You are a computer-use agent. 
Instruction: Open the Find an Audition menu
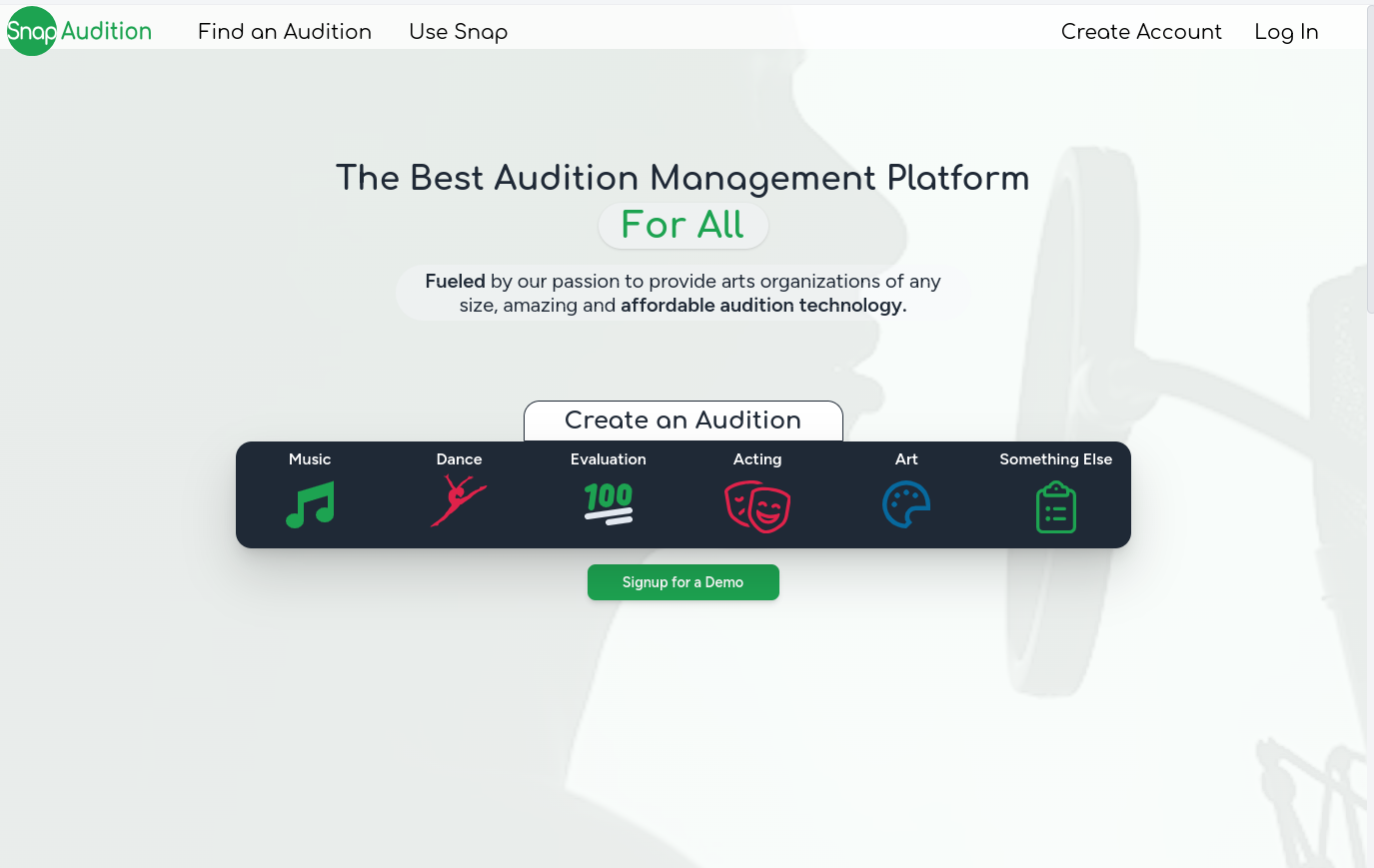point(285,32)
